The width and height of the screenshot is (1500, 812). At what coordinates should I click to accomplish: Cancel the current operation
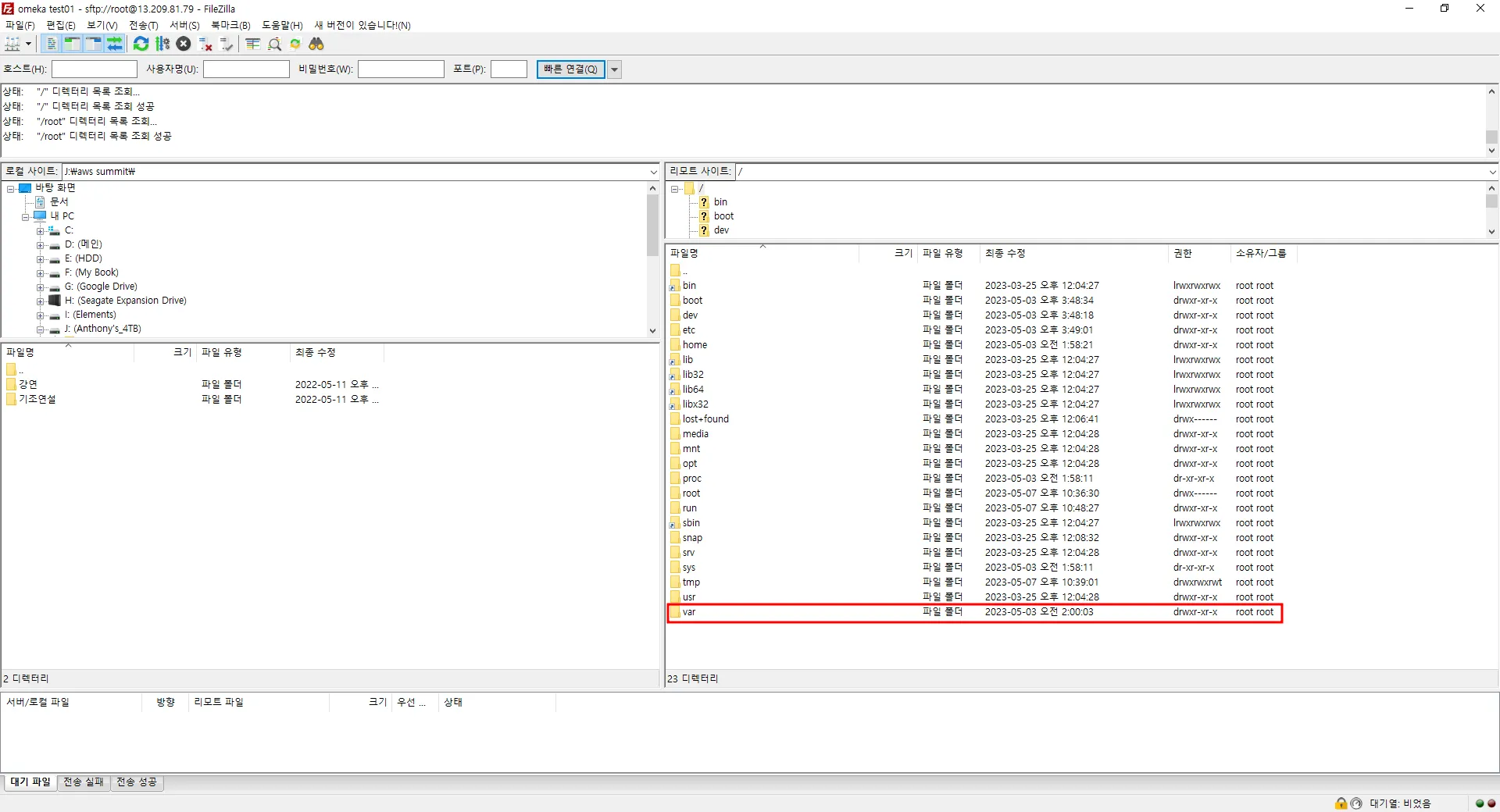[184, 44]
